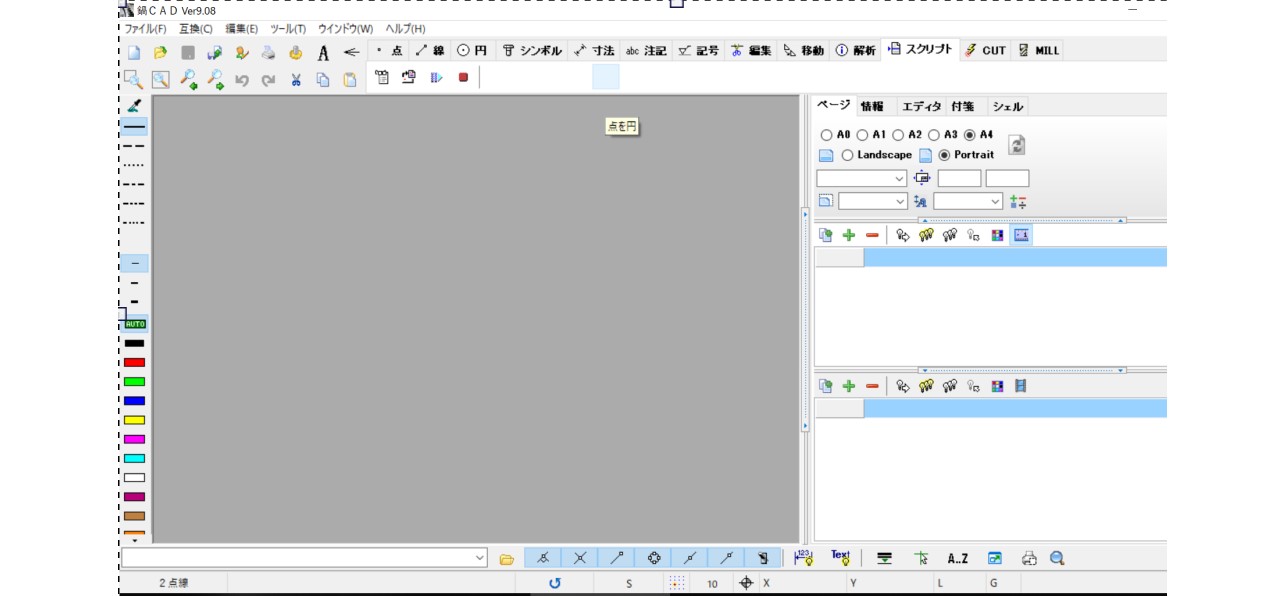Select the text tool letter A icon
Screen dimensions: 1284x596
[323, 53]
